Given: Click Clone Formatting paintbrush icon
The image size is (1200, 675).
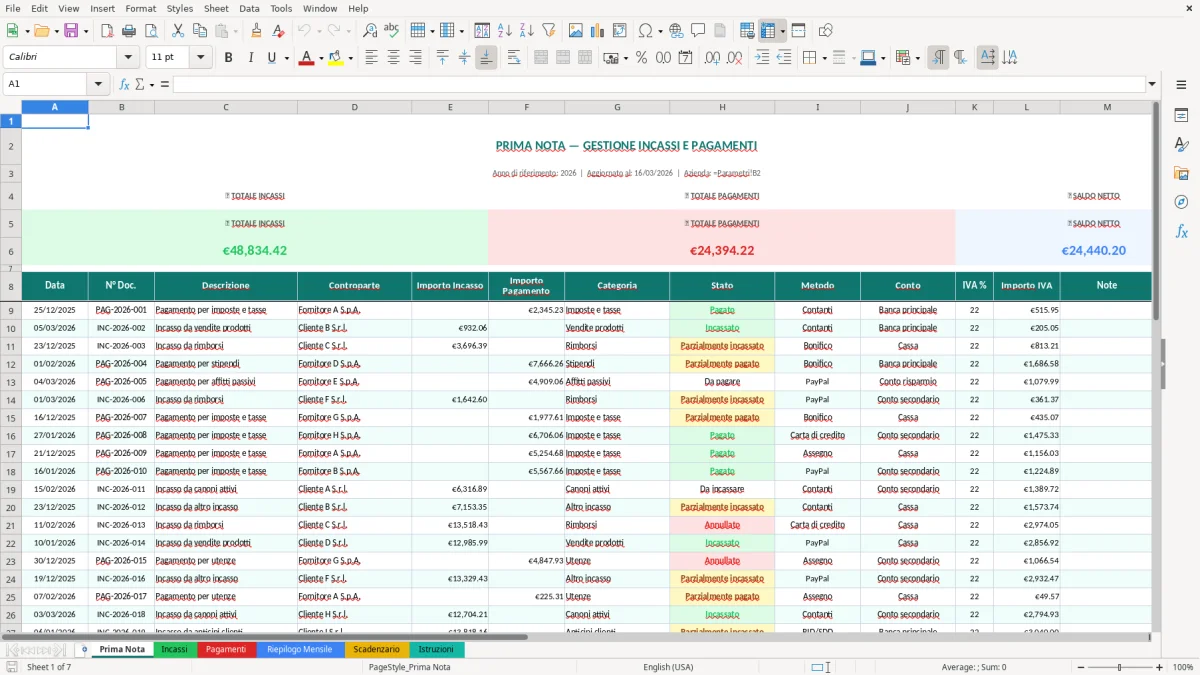Looking at the screenshot, I should [256, 31].
